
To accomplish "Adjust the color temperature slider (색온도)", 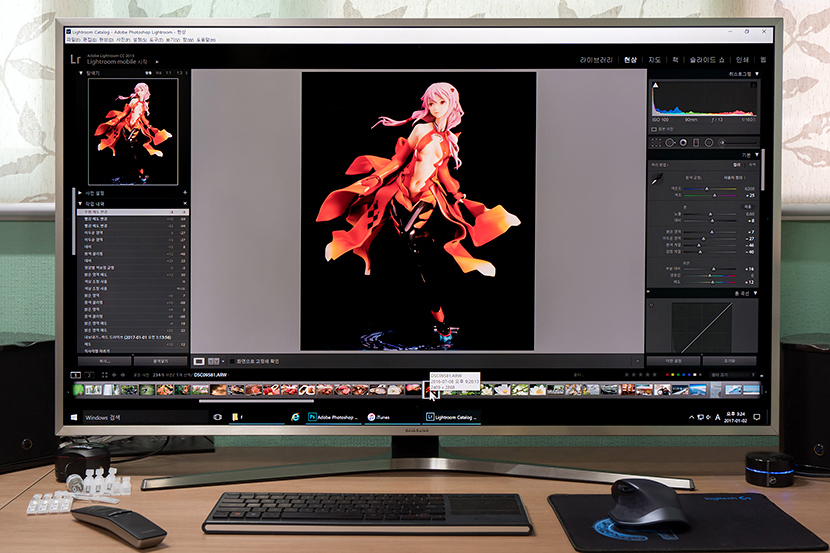I will (706, 187).
